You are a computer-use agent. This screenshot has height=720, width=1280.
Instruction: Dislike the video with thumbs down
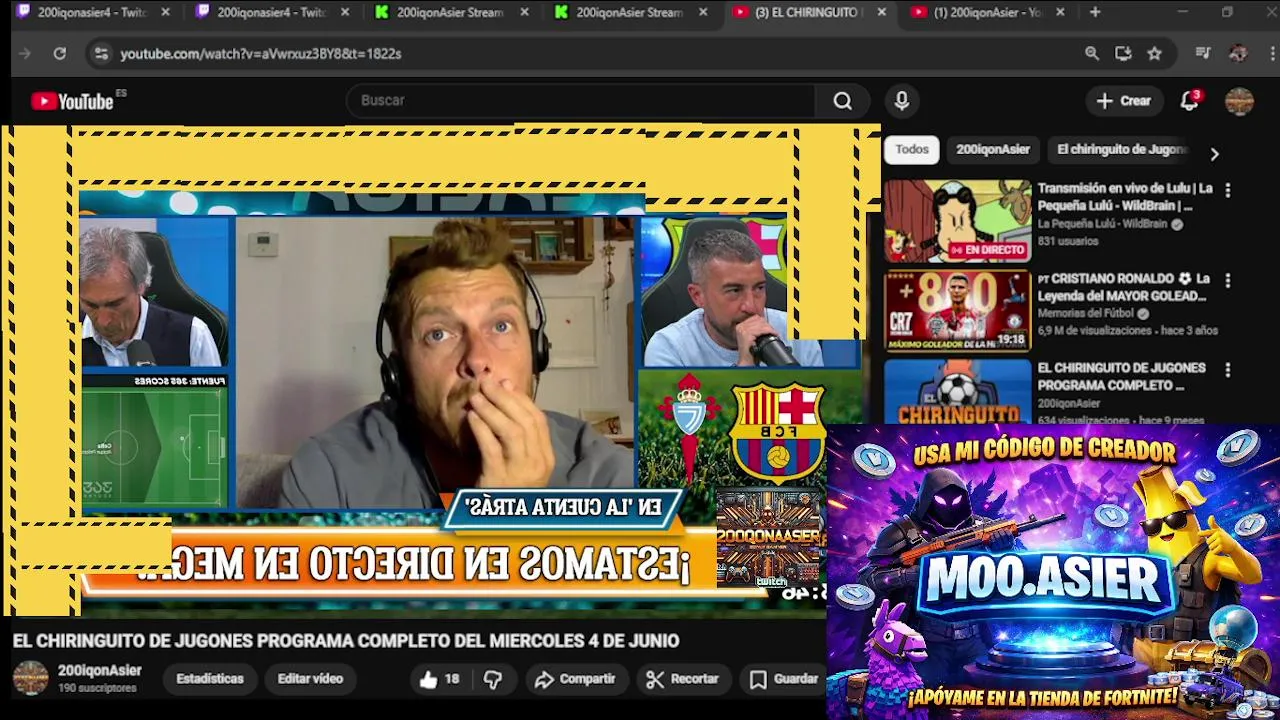pos(492,679)
